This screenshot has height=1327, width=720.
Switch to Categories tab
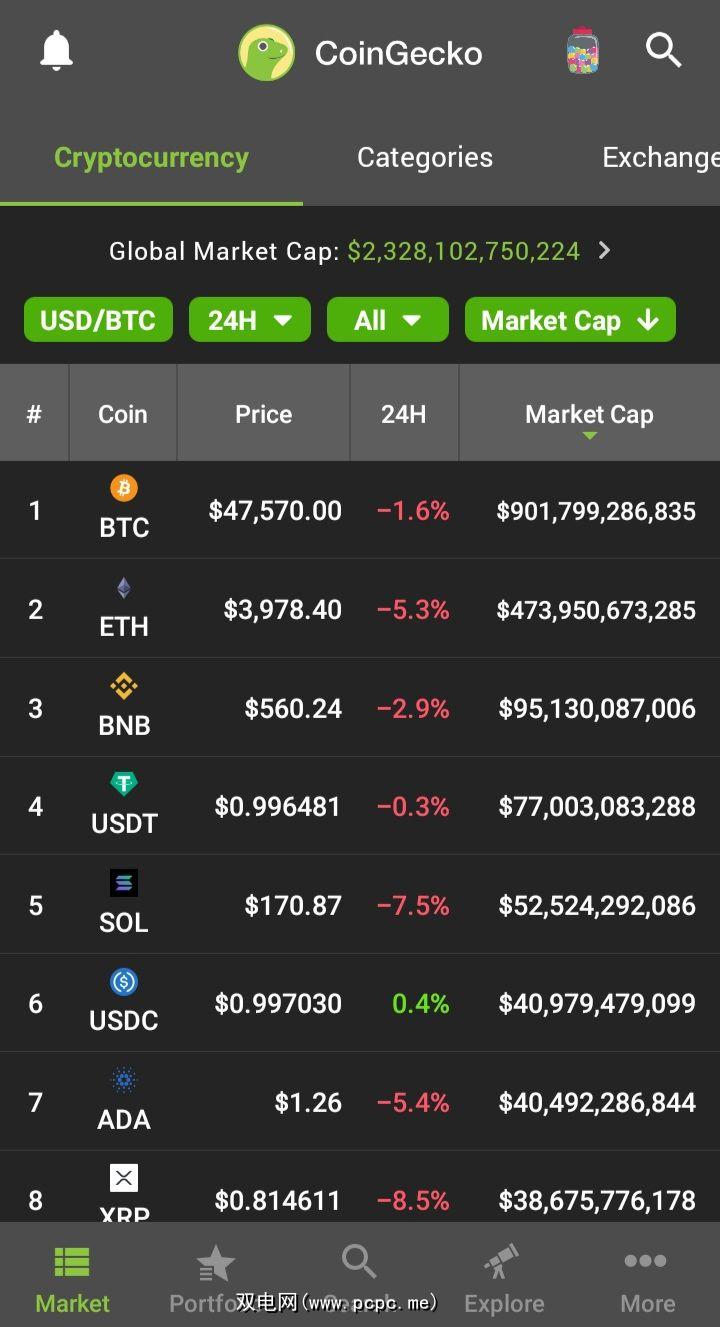[425, 158]
